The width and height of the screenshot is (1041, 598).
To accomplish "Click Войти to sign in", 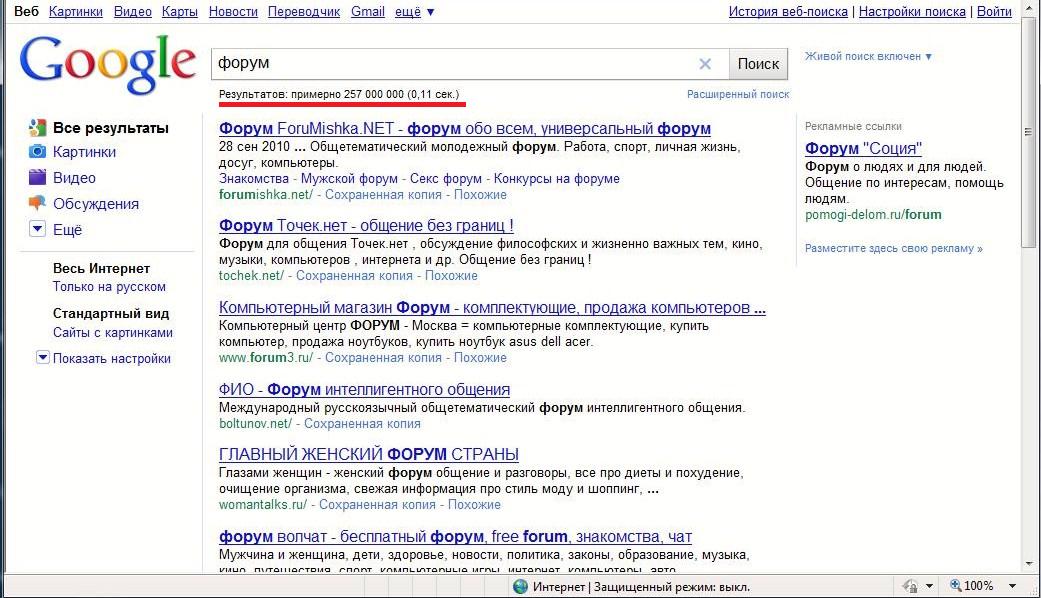I will coord(994,12).
